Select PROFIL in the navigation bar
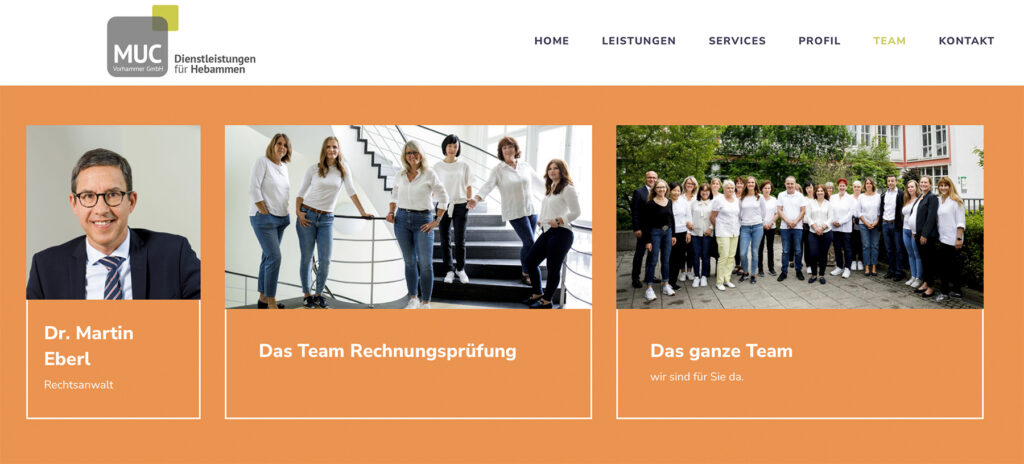 (x=820, y=41)
